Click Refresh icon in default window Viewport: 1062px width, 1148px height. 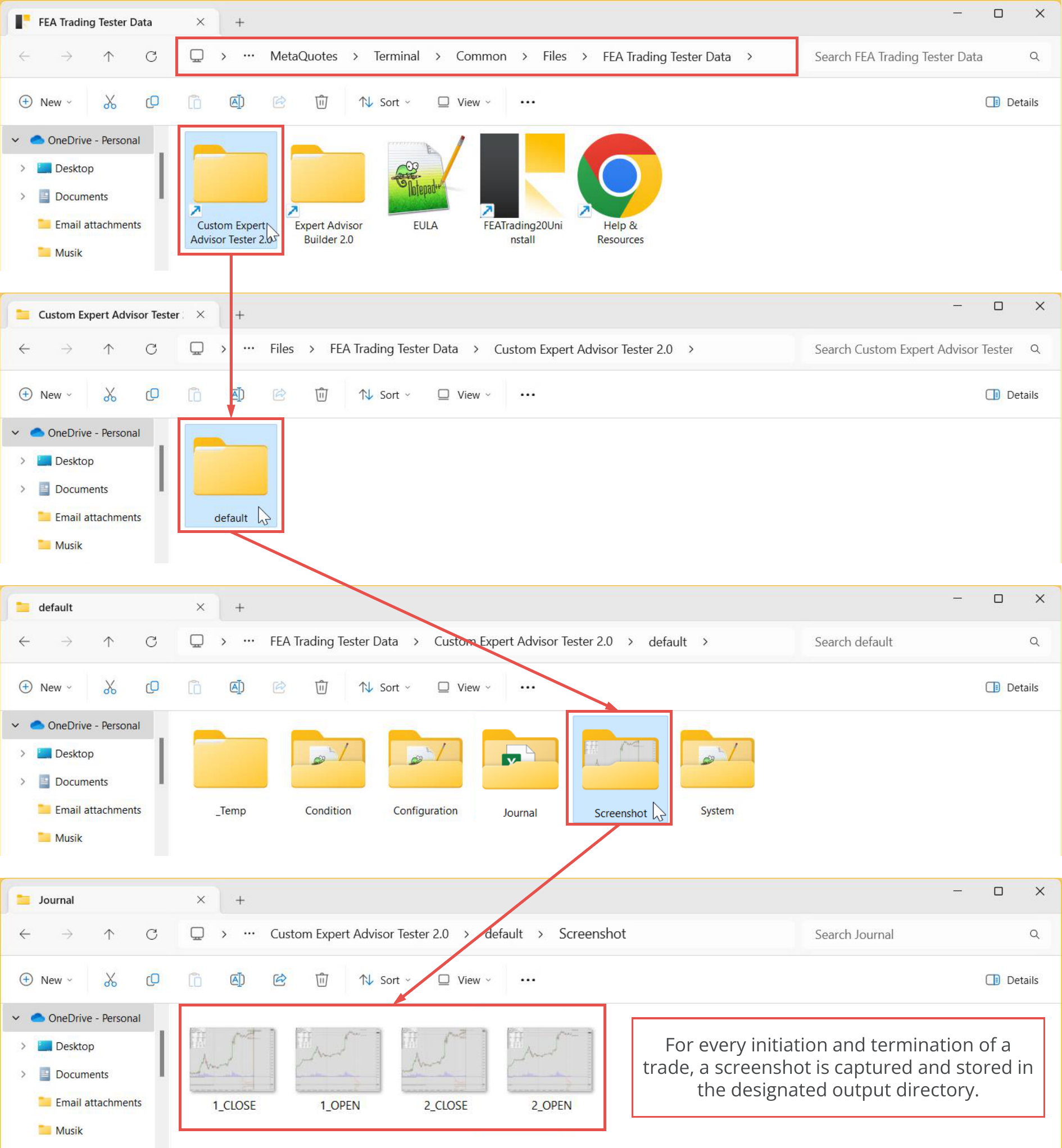[151, 641]
